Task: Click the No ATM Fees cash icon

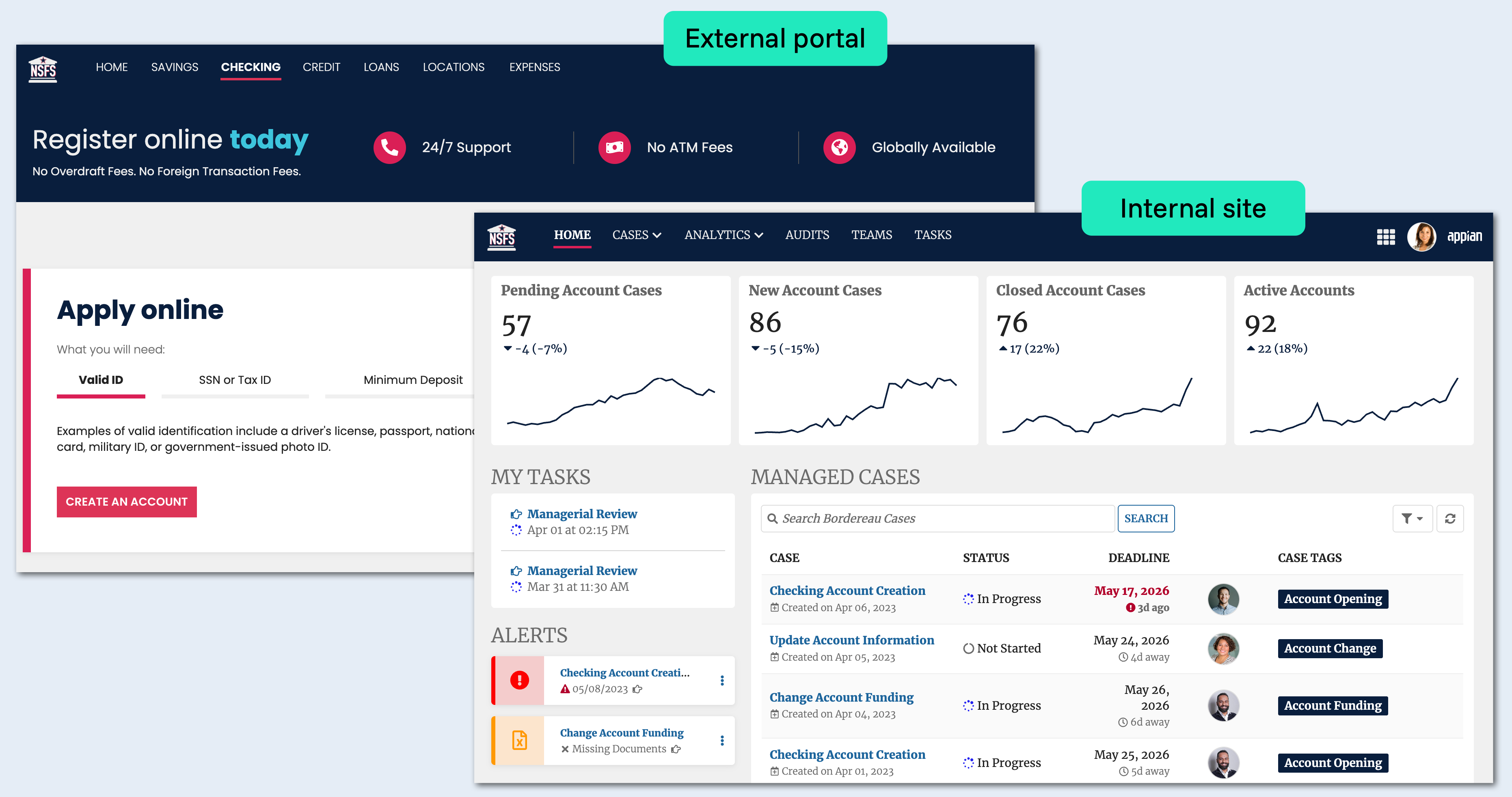Action: coord(614,147)
